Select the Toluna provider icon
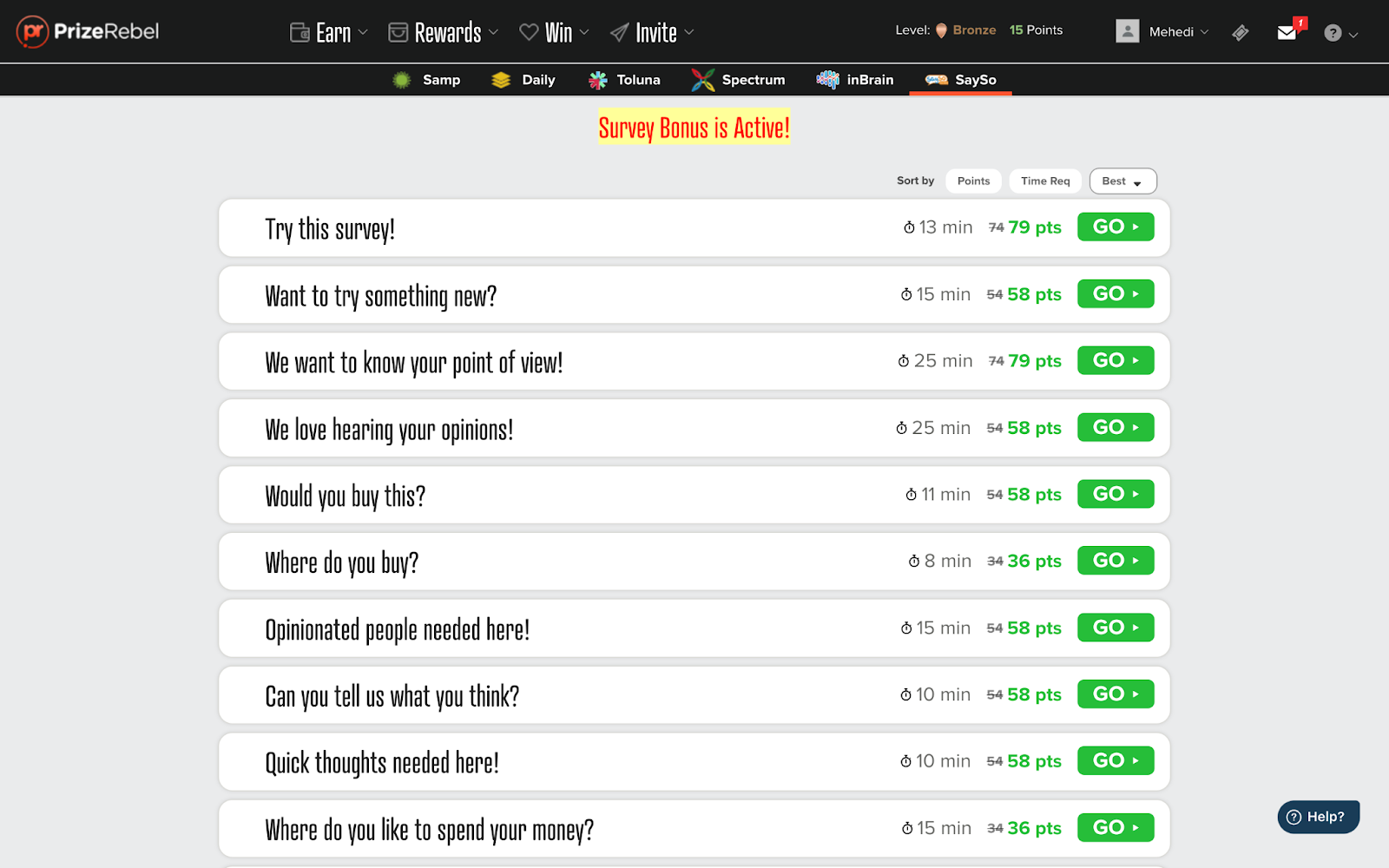The height and width of the screenshot is (868, 1389). click(x=598, y=79)
